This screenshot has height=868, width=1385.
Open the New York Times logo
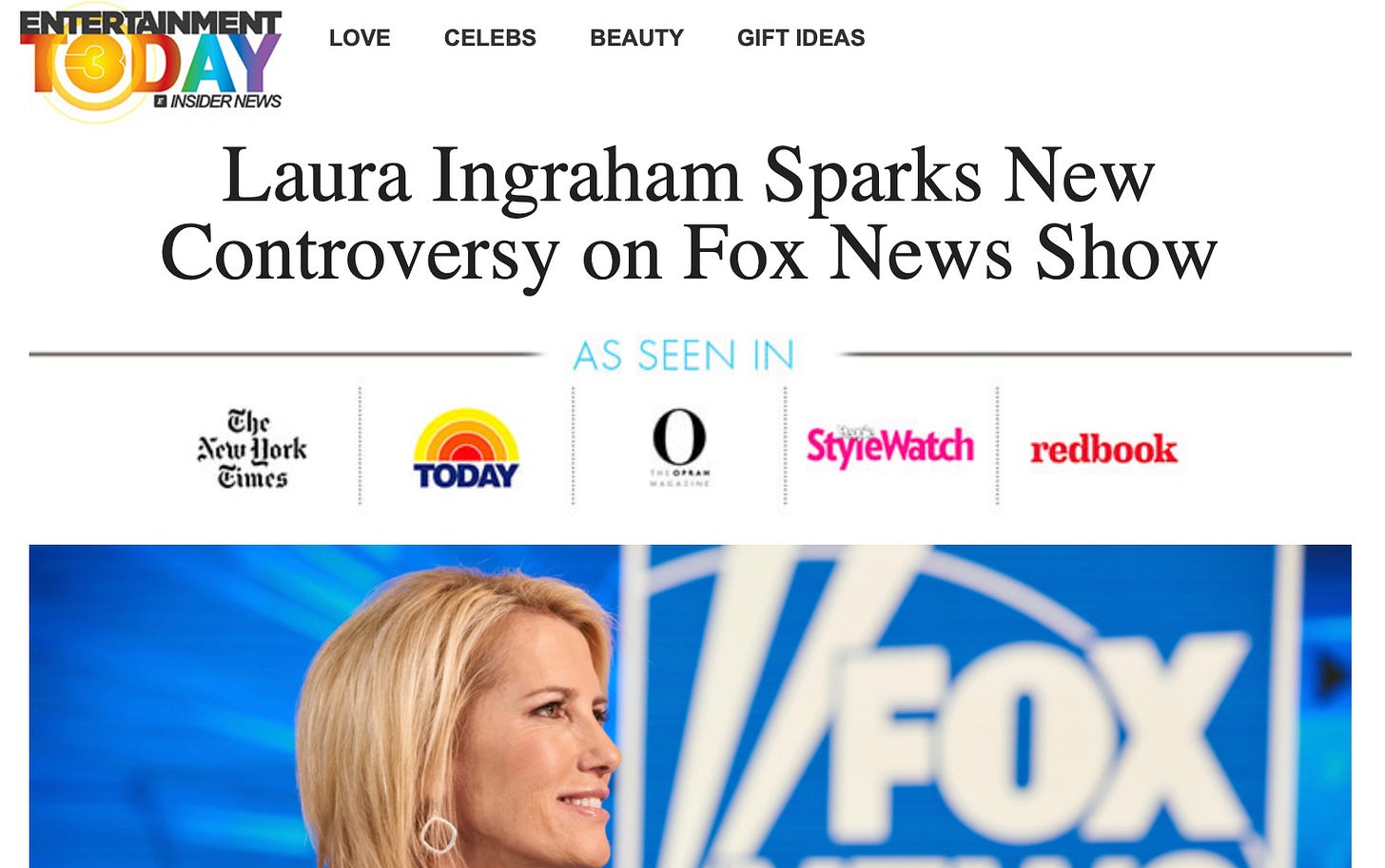coord(252,449)
